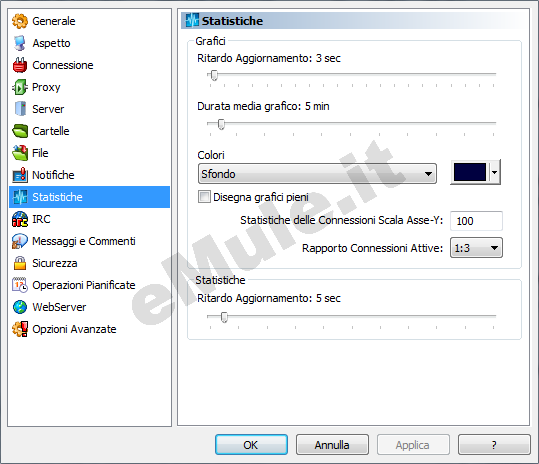The width and height of the screenshot is (539, 464).
Task: Open Rapporto Connessioni Attive 1:3 dropdown
Action: (x=476, y=248)
